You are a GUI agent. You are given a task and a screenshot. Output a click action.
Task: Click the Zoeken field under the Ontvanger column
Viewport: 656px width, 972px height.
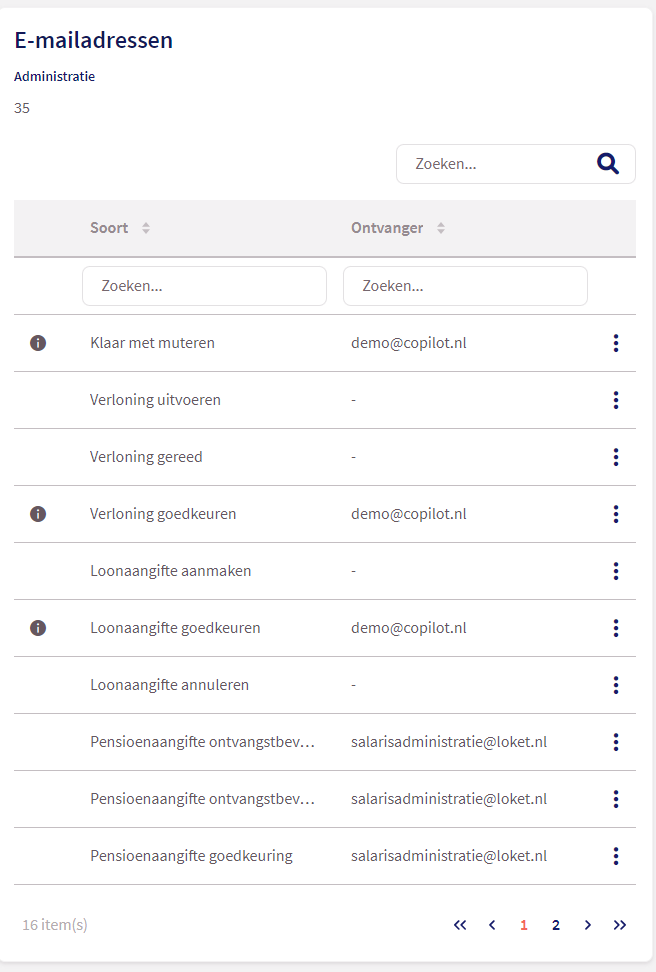(x=465, y=286)
